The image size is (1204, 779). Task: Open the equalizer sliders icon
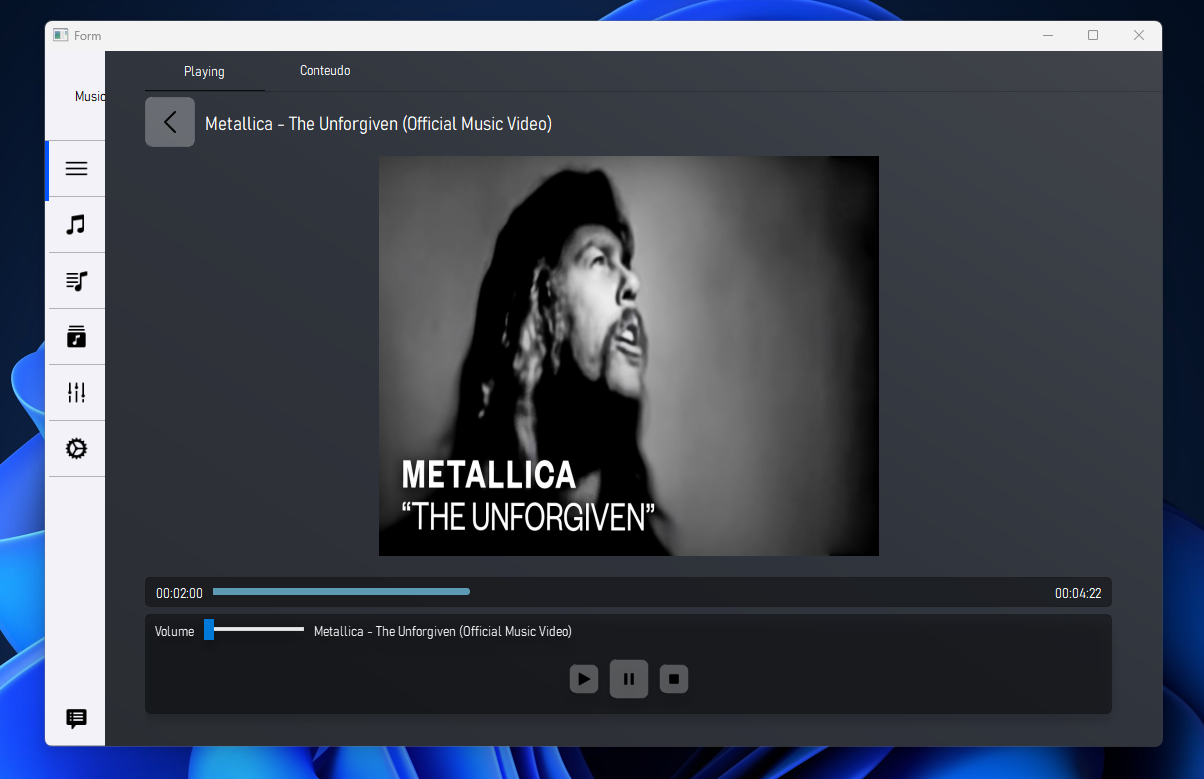click(x=76, y=393)
